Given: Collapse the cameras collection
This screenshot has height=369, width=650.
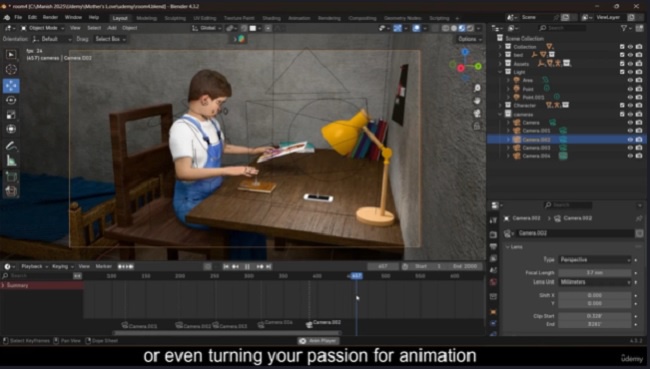Looking at the screenshot, I should pos(500,114).
